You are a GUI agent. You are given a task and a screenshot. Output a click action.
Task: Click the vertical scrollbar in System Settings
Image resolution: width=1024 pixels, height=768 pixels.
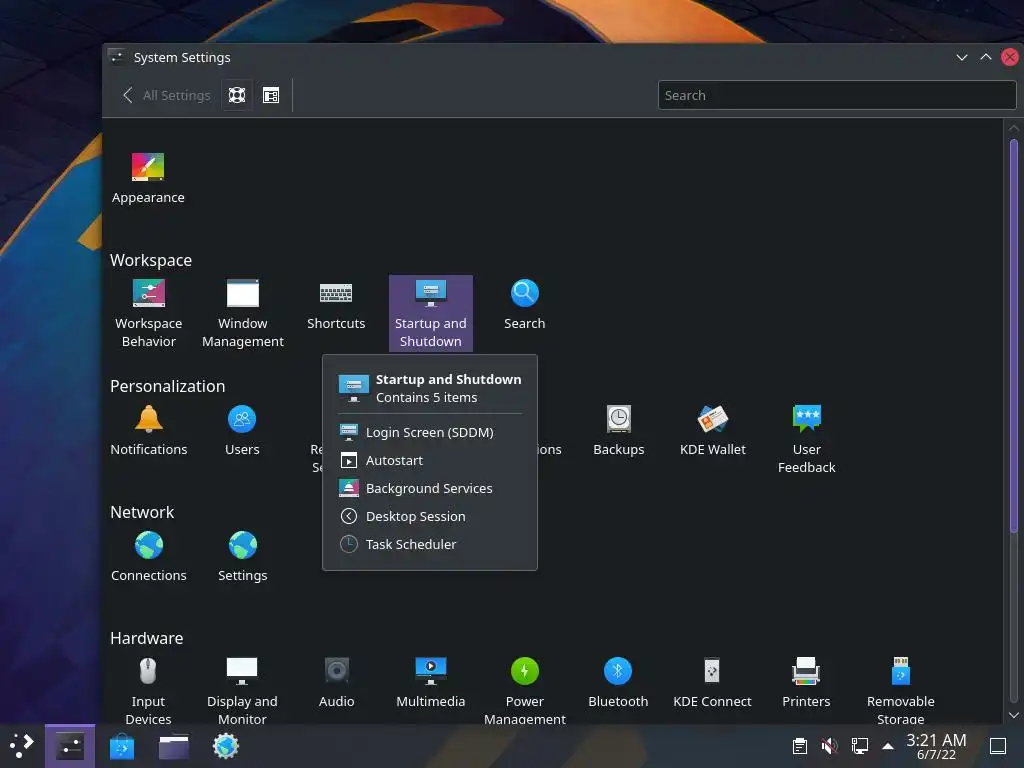tap(1014, 336)
